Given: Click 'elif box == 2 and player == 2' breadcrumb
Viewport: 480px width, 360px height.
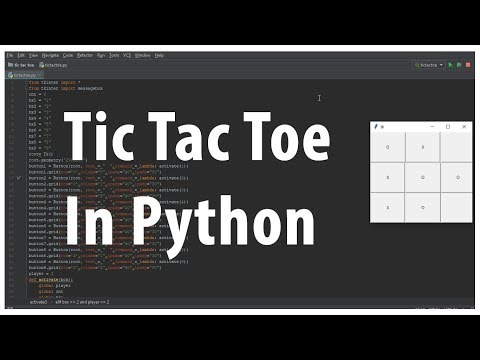Looking at the screenshot, I should (x=82, y=302).
